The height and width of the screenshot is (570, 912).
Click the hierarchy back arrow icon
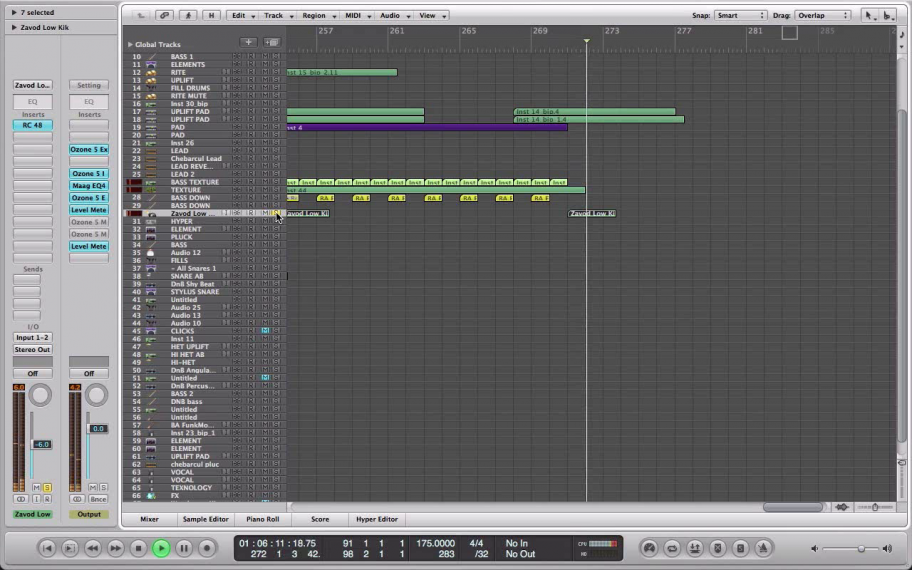tap(141, 16)
